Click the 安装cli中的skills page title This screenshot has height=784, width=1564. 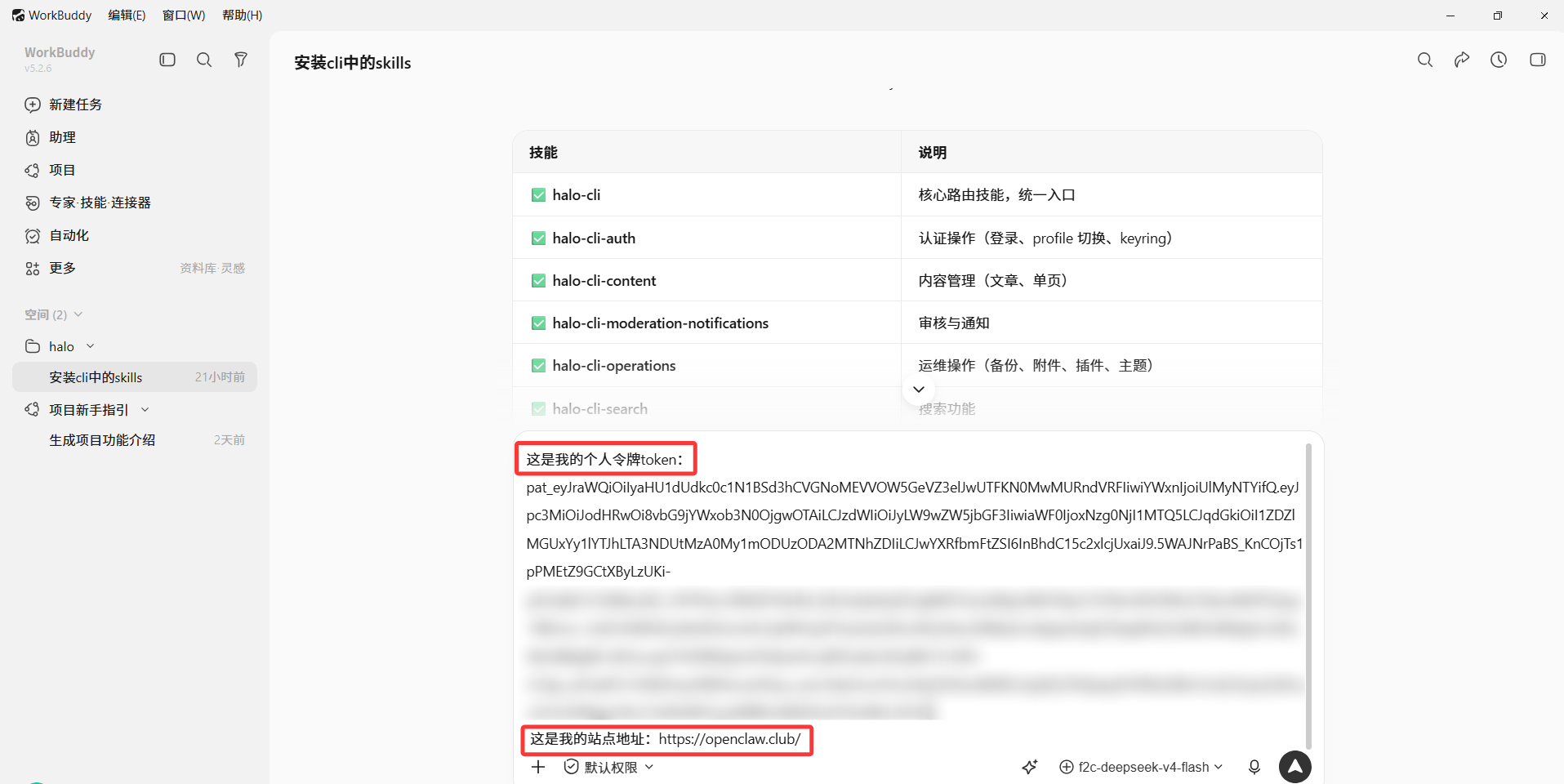pyautogui.click(x=353, y=63)
